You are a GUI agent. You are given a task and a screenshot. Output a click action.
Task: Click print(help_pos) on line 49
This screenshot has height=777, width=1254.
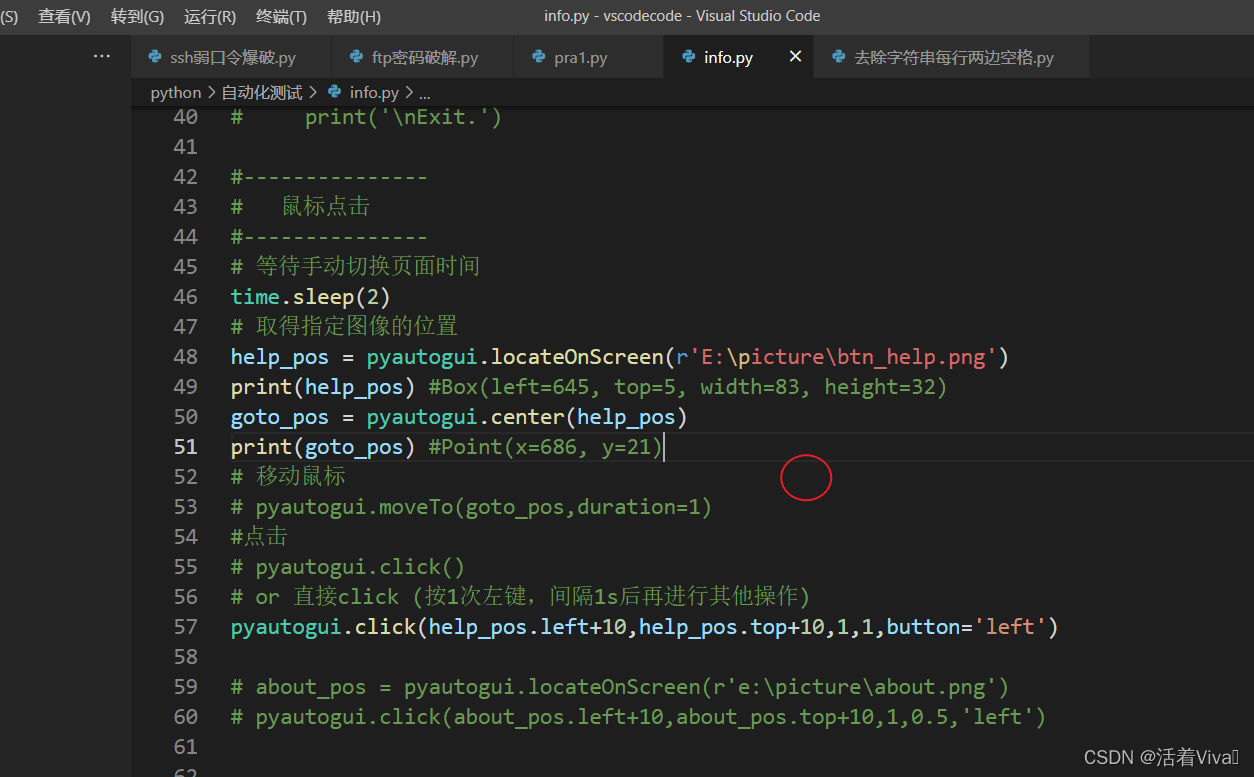tap(323, 386)
